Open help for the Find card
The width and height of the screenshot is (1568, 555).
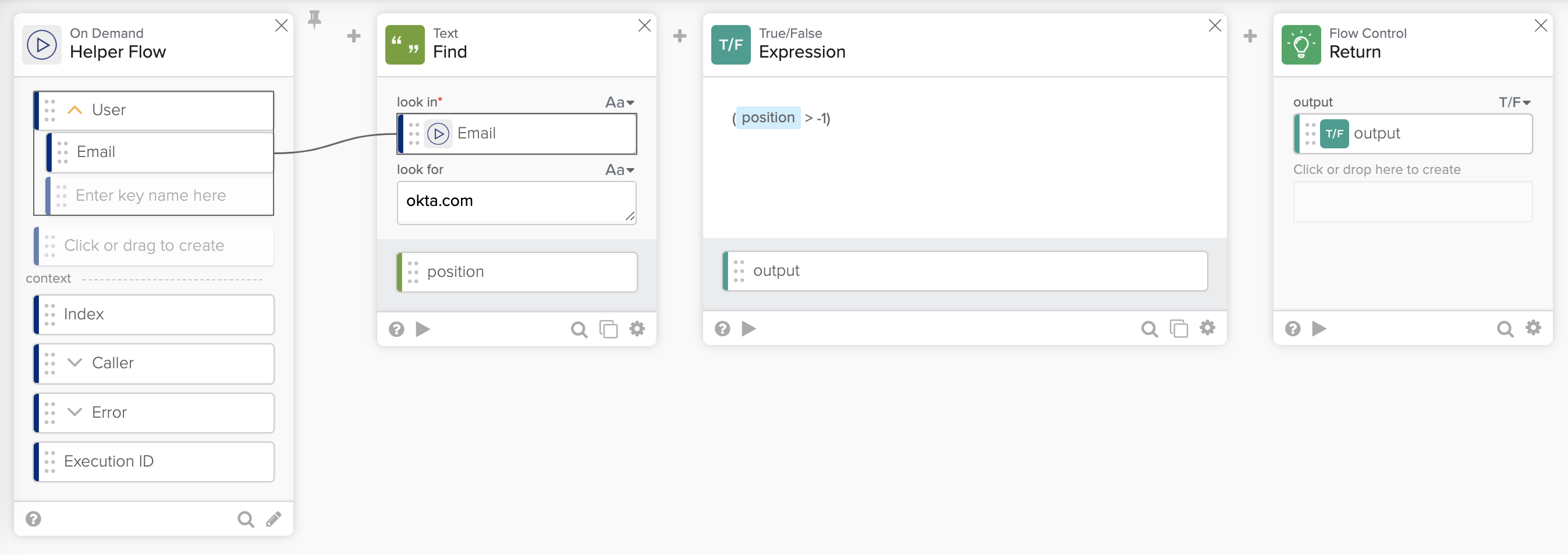pyautogui.click(x=396, y=329)
